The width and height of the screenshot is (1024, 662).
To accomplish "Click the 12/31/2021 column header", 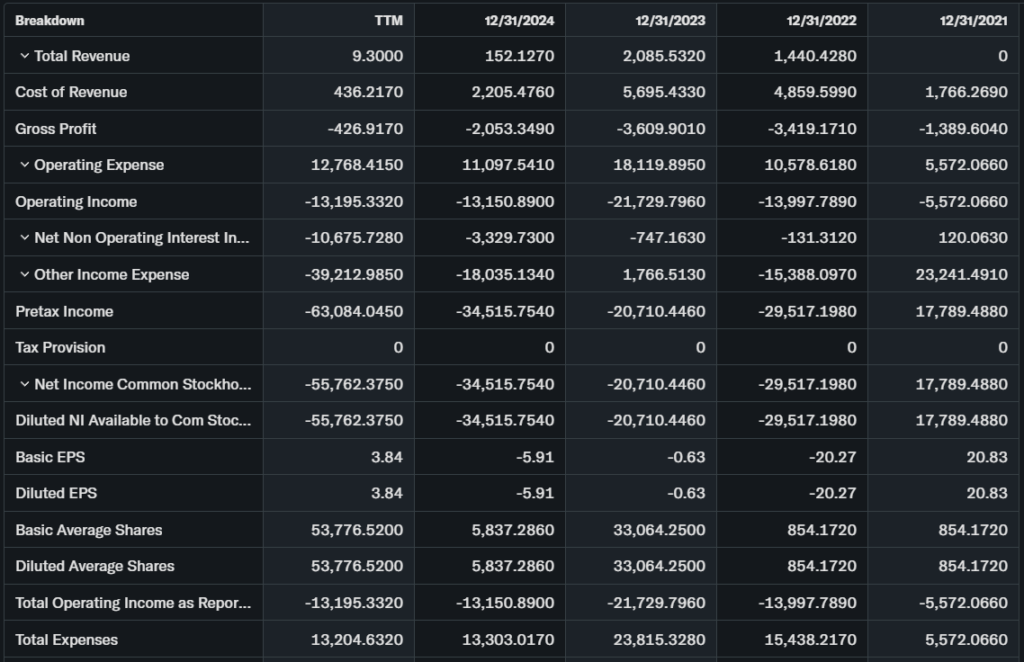I will 973,21.
